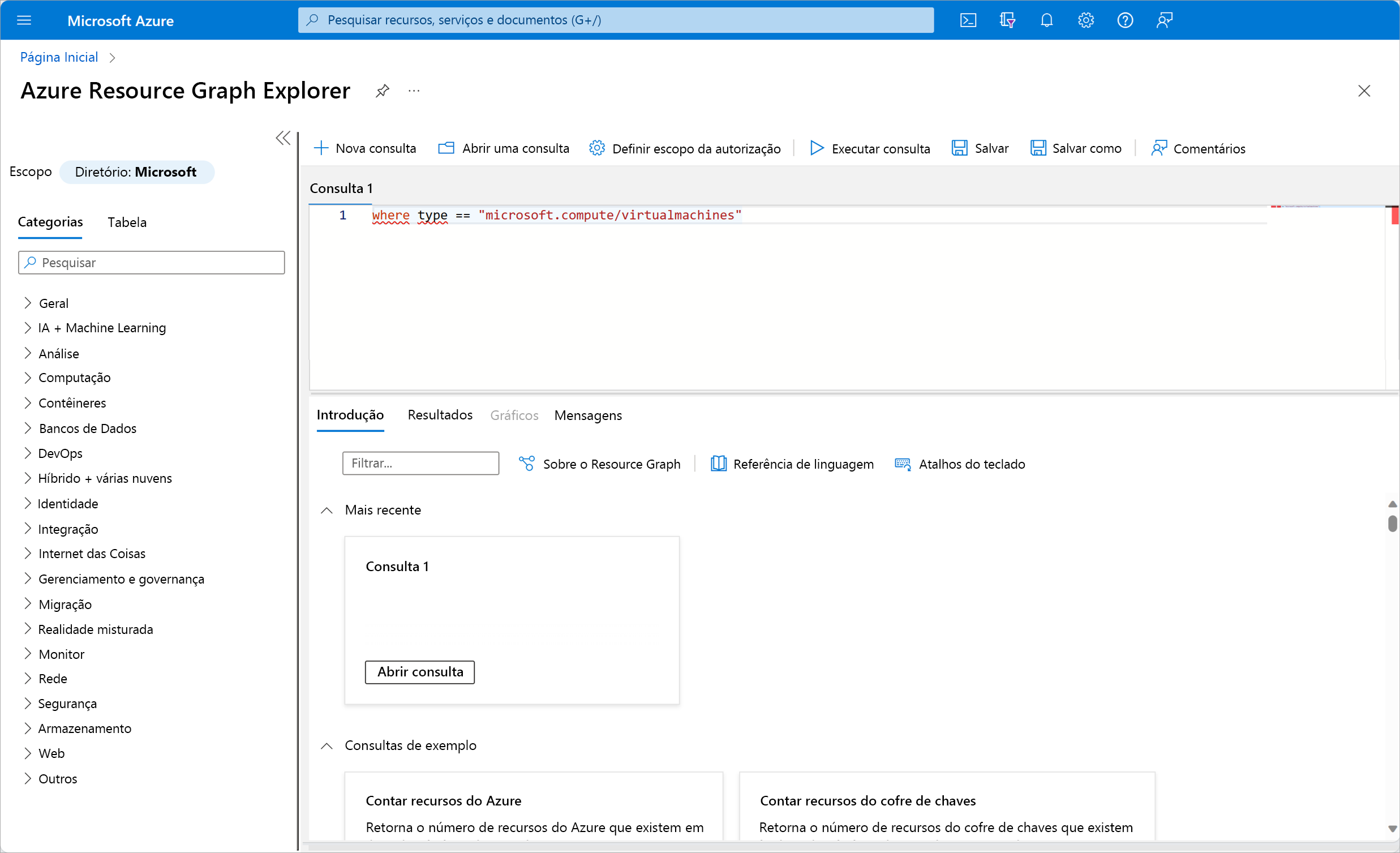This screenshot has width=1400, height=853.
Task: Click the scrollbar up arrow
Action: 1392,504
